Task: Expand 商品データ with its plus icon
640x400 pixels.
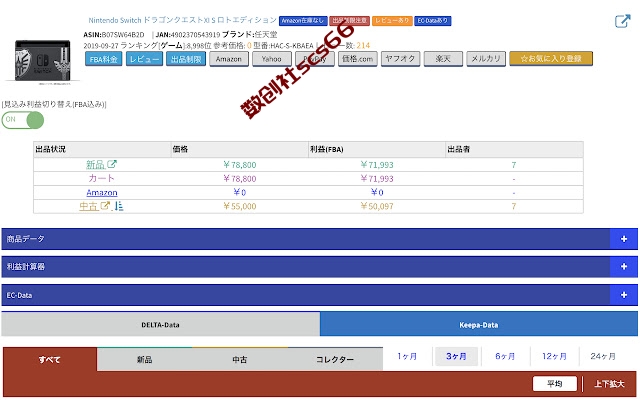Action: click(x=624, y=239)
